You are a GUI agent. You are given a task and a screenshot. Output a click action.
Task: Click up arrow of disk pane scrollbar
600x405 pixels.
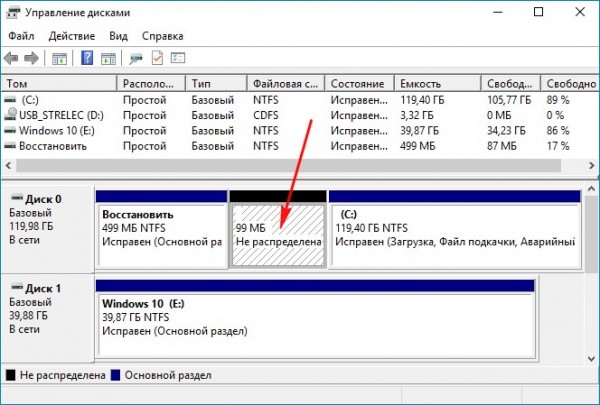[x=592, y=190]
